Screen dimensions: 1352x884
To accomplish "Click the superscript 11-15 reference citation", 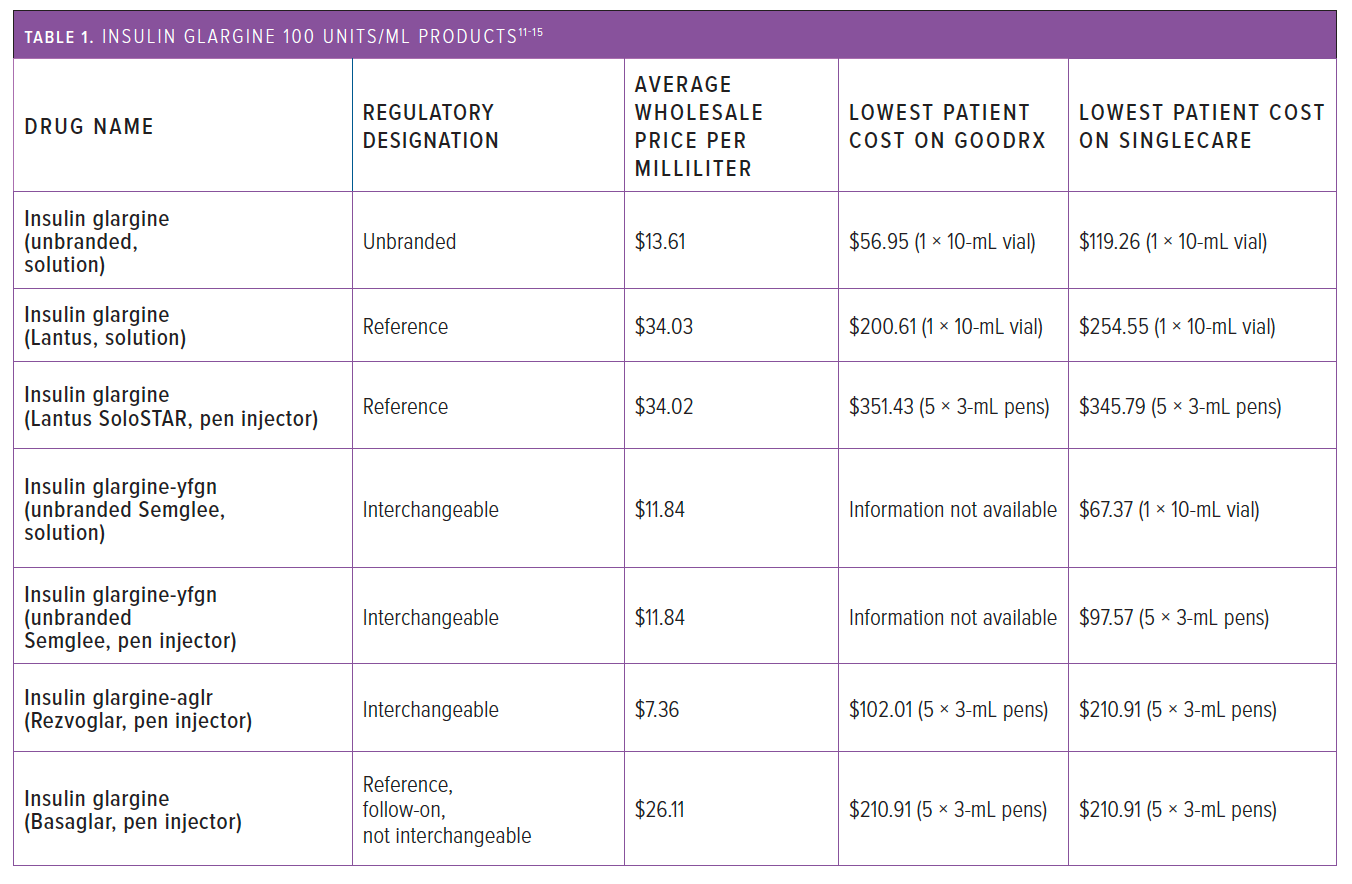I will click(x=530, y=32).
